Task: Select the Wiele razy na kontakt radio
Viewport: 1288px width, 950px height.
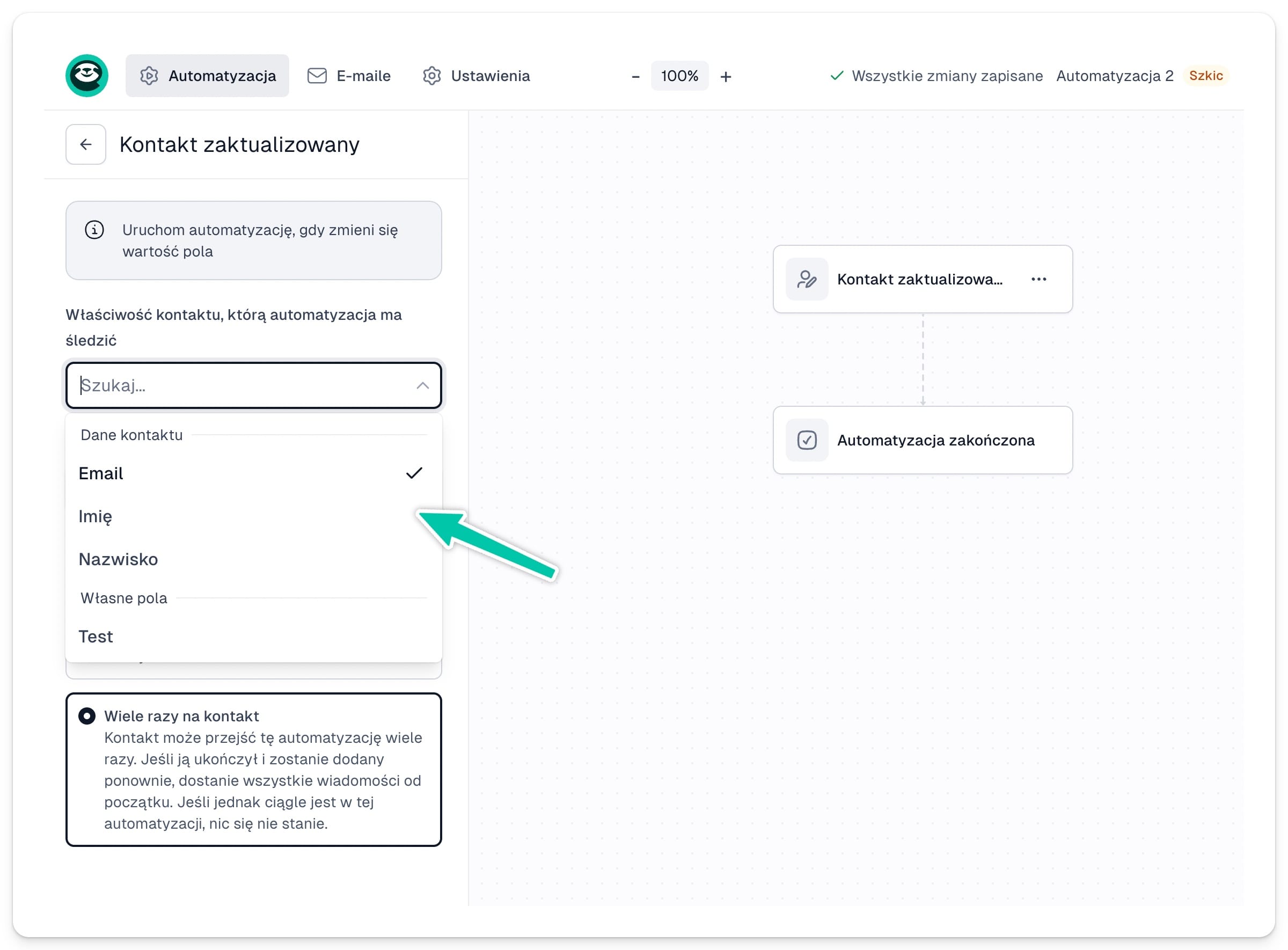Action: [x=87, y=716]
